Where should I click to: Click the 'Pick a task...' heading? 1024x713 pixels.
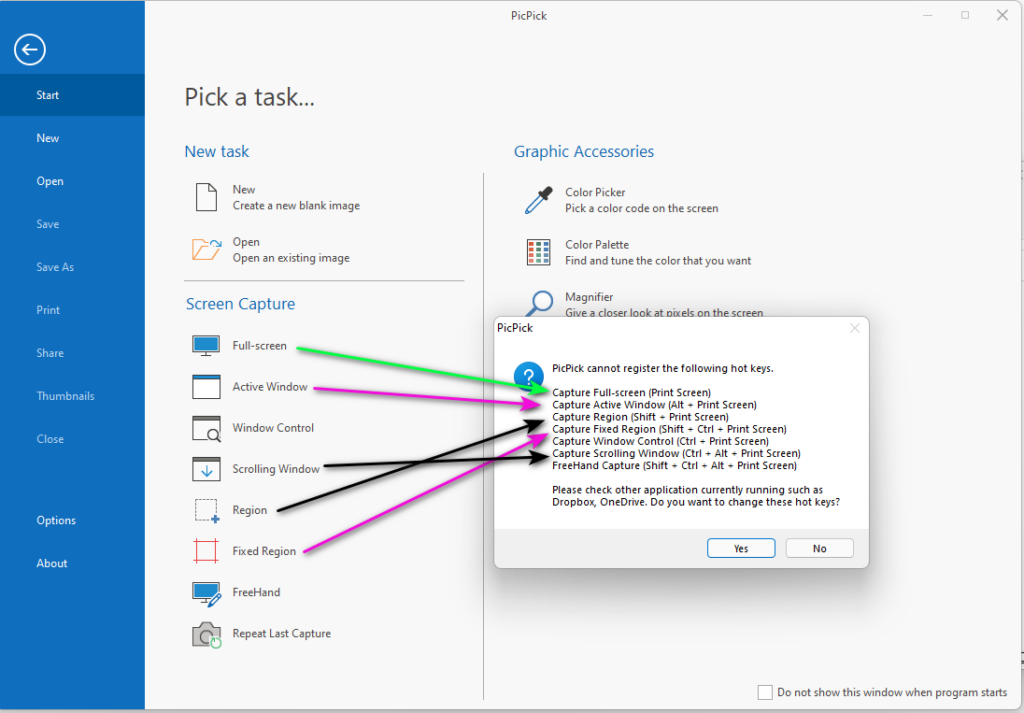249,97
